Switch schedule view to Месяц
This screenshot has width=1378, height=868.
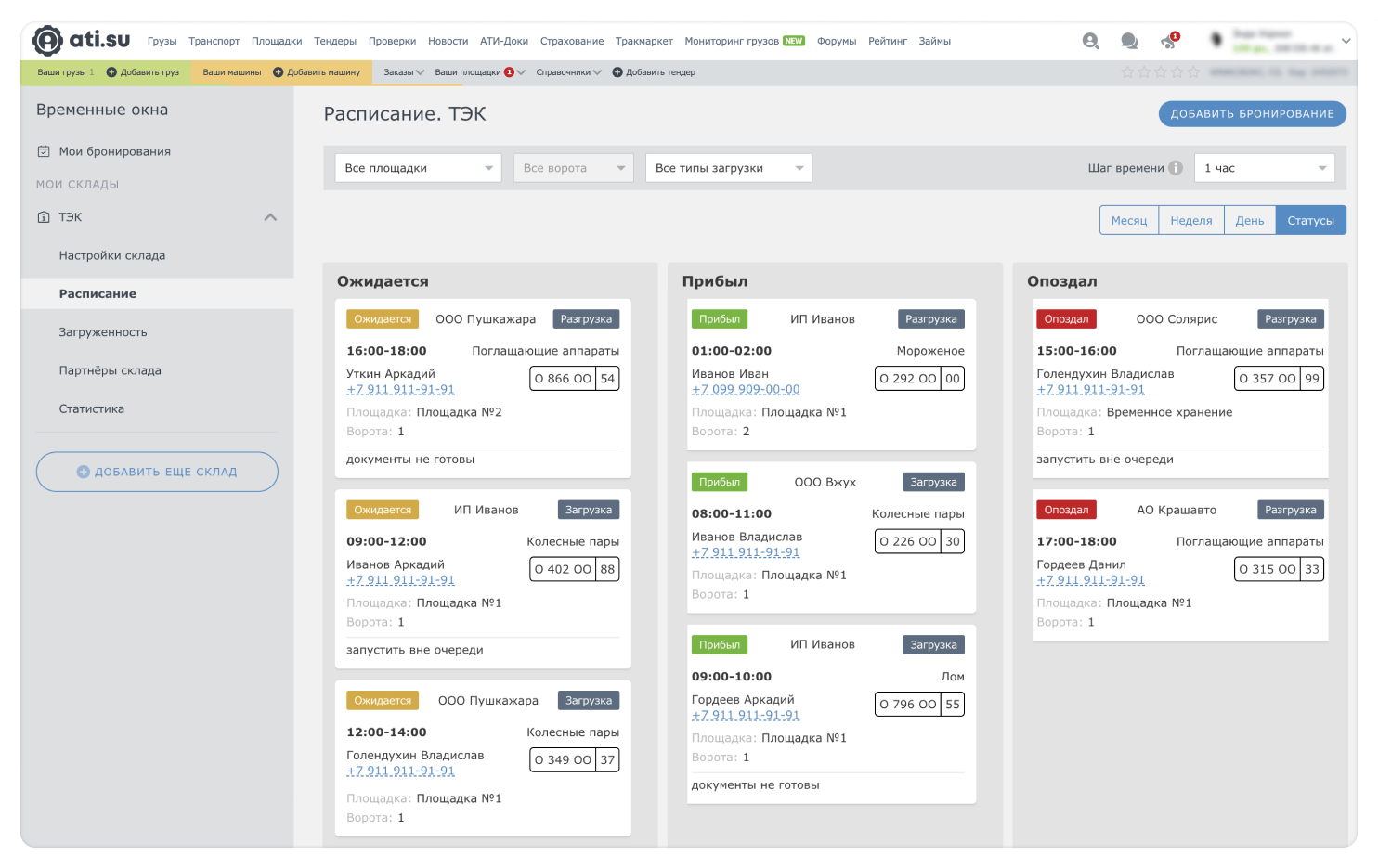tap(1128, 220)
